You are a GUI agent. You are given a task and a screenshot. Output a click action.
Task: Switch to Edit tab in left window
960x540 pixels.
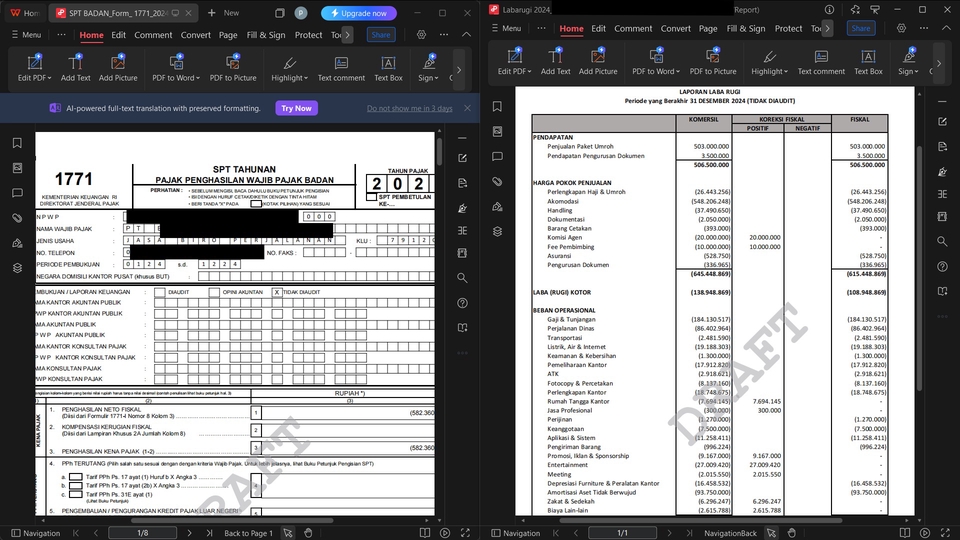coord(118,35)
